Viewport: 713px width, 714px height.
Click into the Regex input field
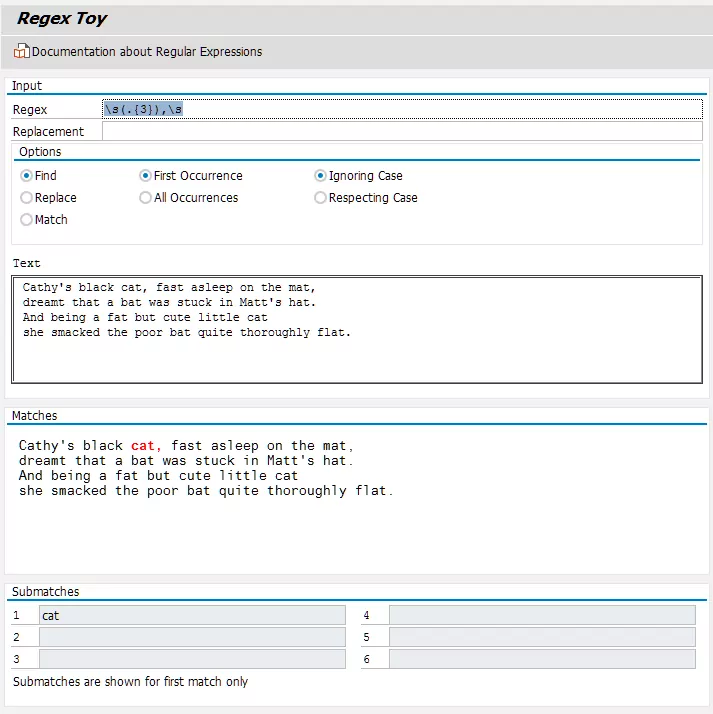point(400,109)
